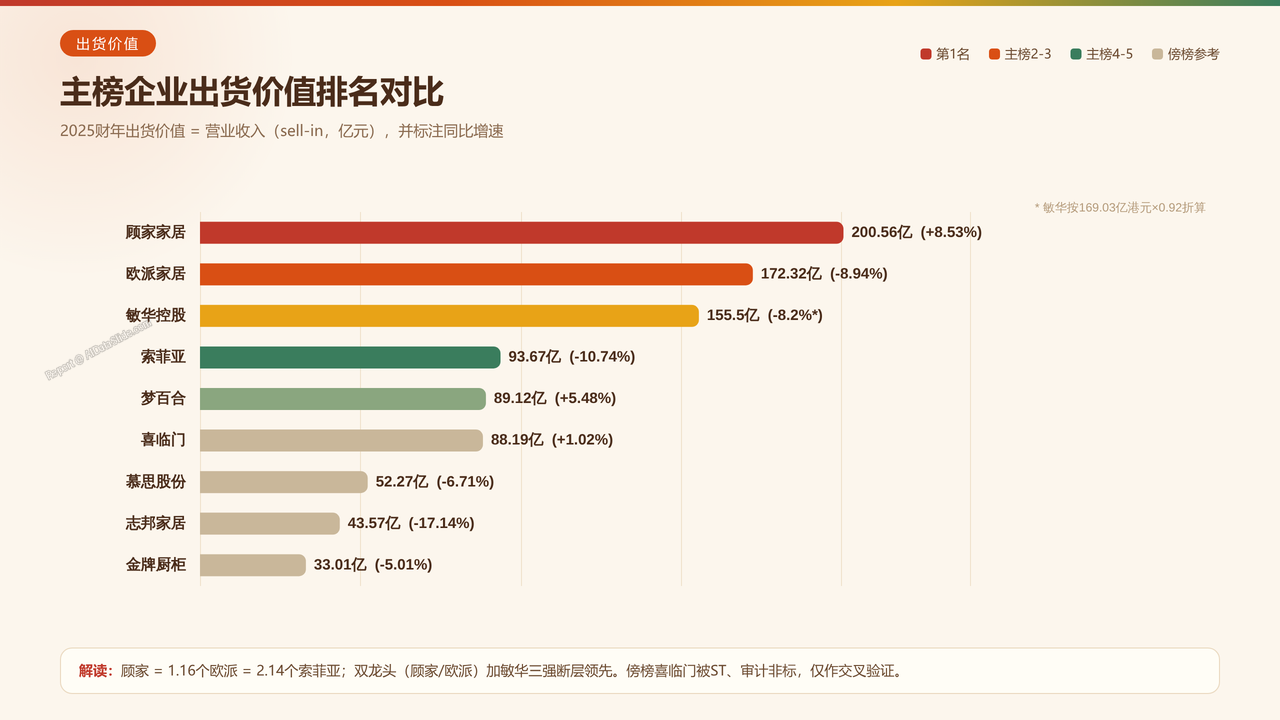Click the 喜临门 axis label

163,440
